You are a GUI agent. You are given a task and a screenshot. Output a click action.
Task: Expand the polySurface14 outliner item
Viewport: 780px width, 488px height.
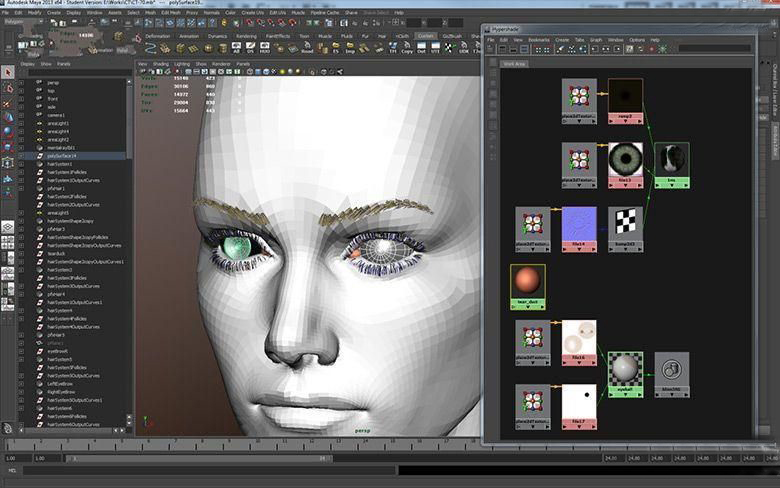point(21,156)
